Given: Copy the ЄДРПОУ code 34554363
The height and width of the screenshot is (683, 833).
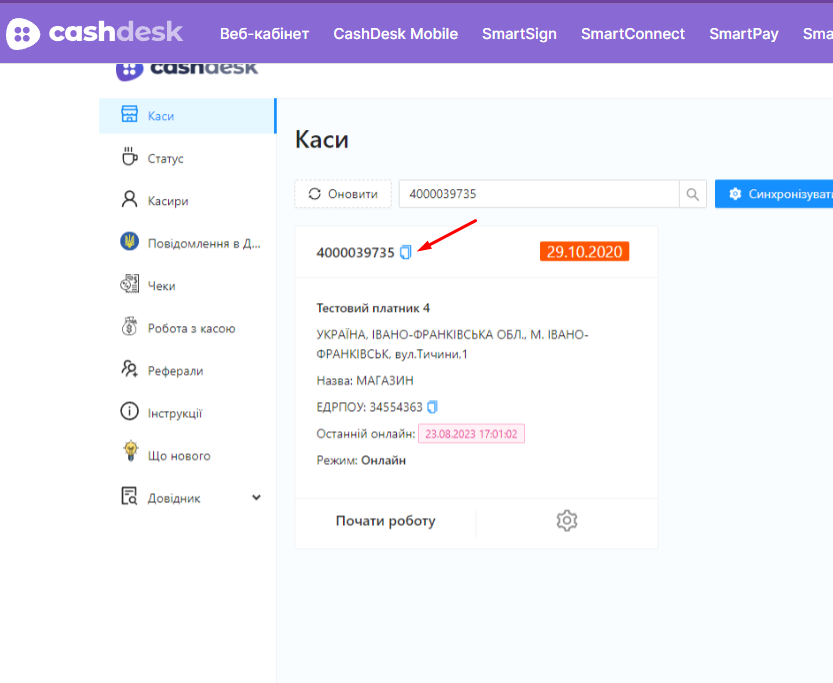Looking at the screenshot, I should click(432, 407).
